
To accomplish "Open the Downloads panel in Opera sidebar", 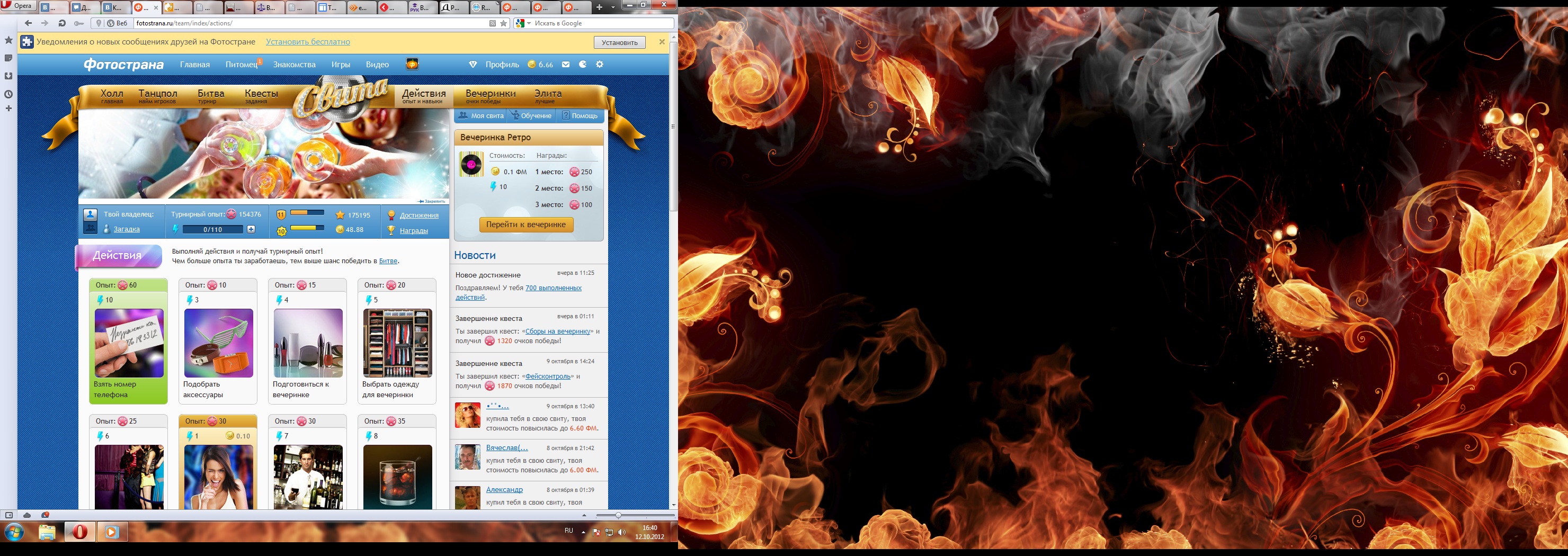I will click(8, 76).
